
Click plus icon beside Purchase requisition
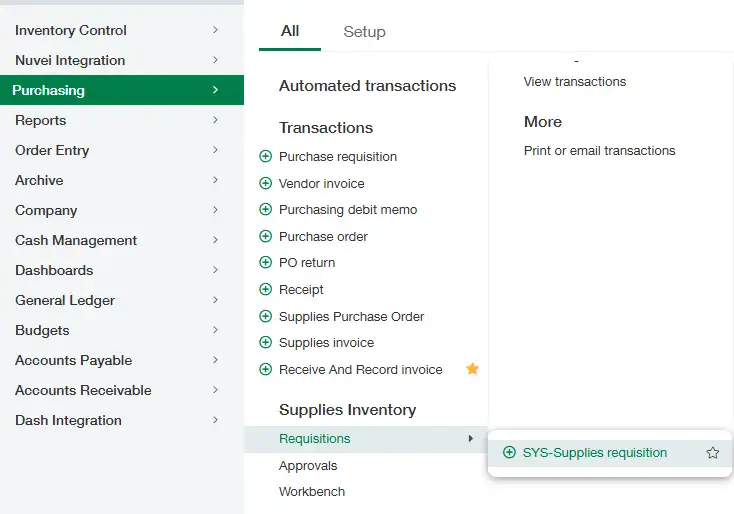coord(265,157)
